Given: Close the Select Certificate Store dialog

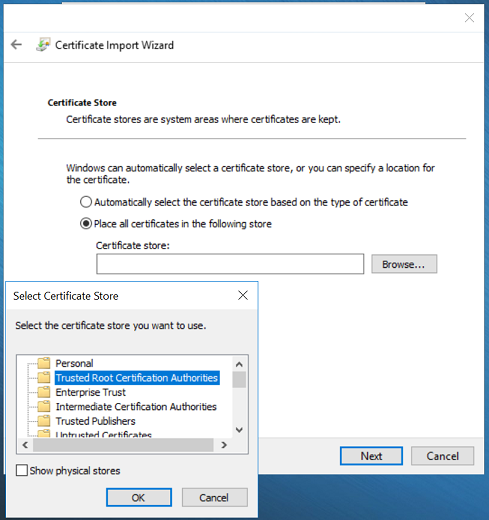Looking at the screenshot, I should click(243, 295).
